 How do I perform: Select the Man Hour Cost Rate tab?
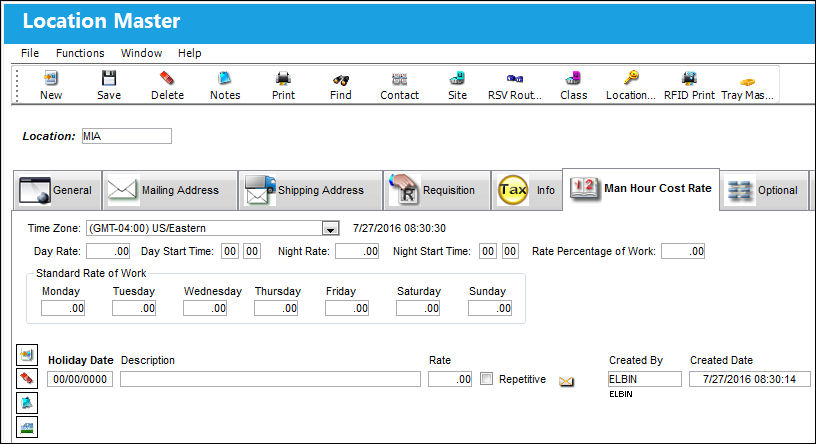(x=641, y=188)
